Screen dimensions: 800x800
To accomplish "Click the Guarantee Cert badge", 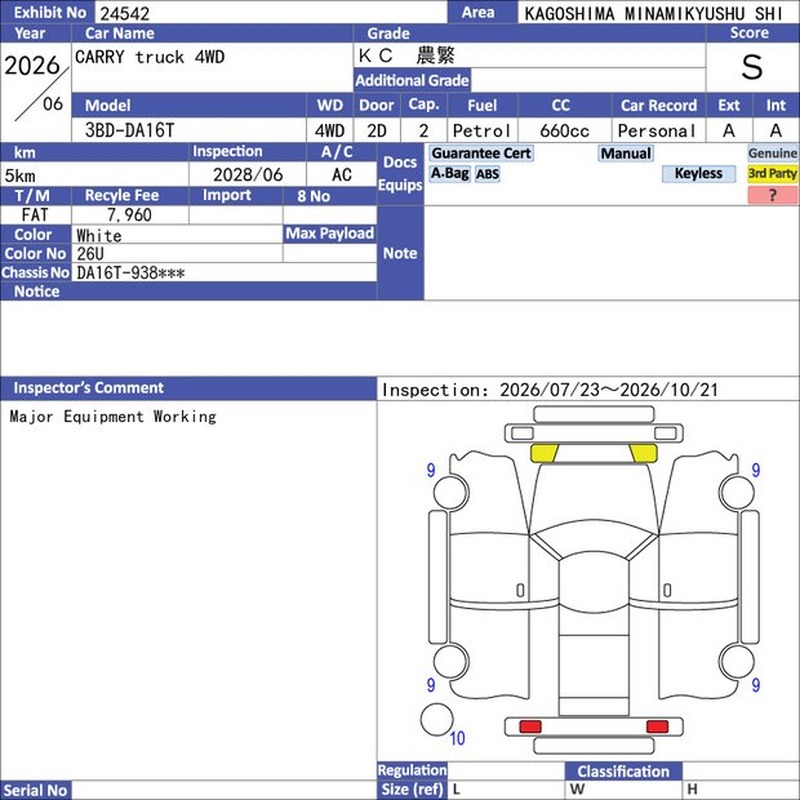I will pyautogui.click(x=481, y=153).
